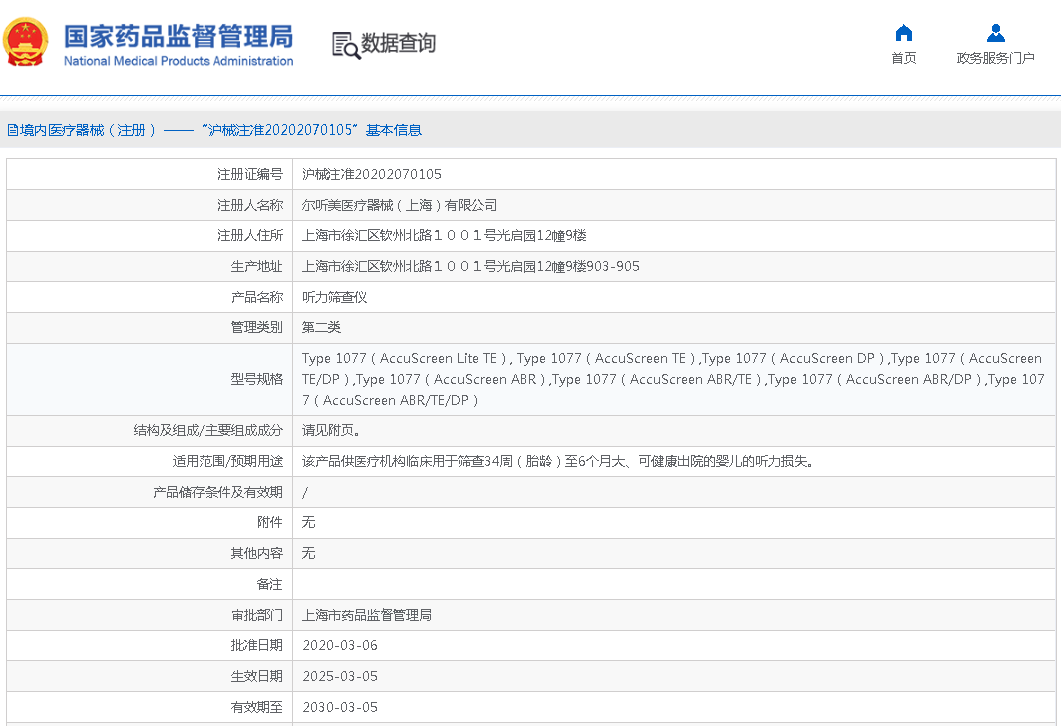Image resolution: width=1061 pixels, height=726 pixels.
Task: Click the 数据查询 heading text
Action: pos(398,44)
